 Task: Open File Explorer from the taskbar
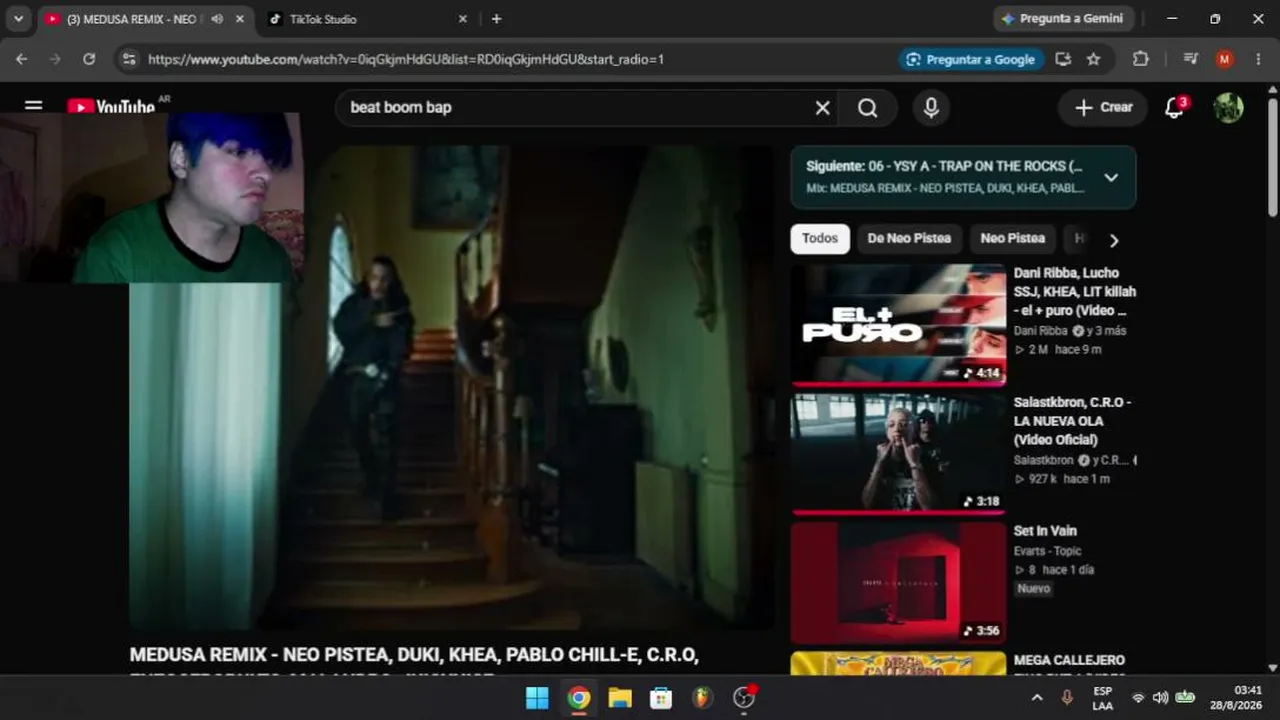(x=620, y=698)
